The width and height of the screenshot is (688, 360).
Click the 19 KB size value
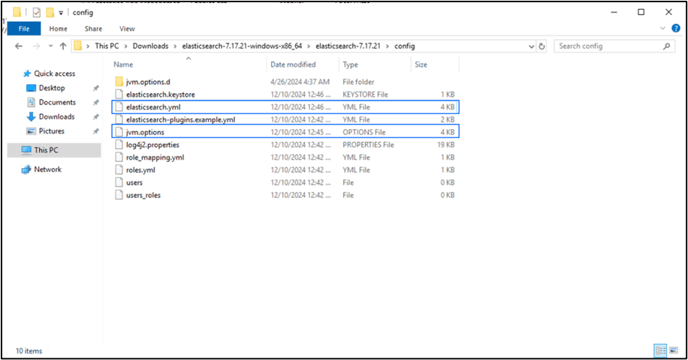pos(446,144)
